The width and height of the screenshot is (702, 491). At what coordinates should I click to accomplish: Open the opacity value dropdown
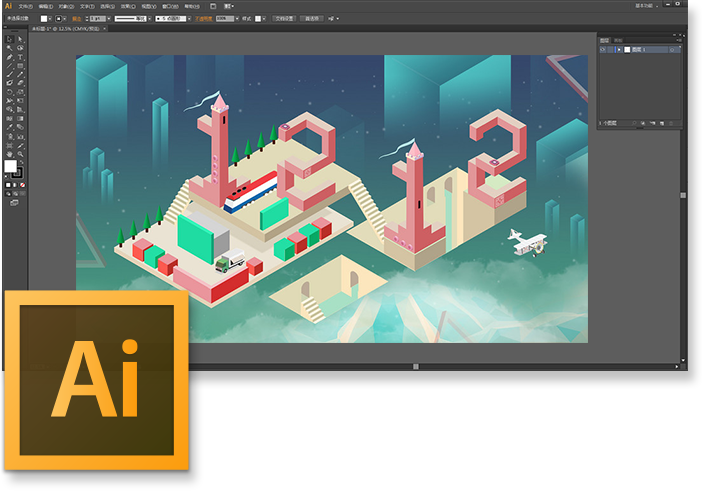[237, 19]
